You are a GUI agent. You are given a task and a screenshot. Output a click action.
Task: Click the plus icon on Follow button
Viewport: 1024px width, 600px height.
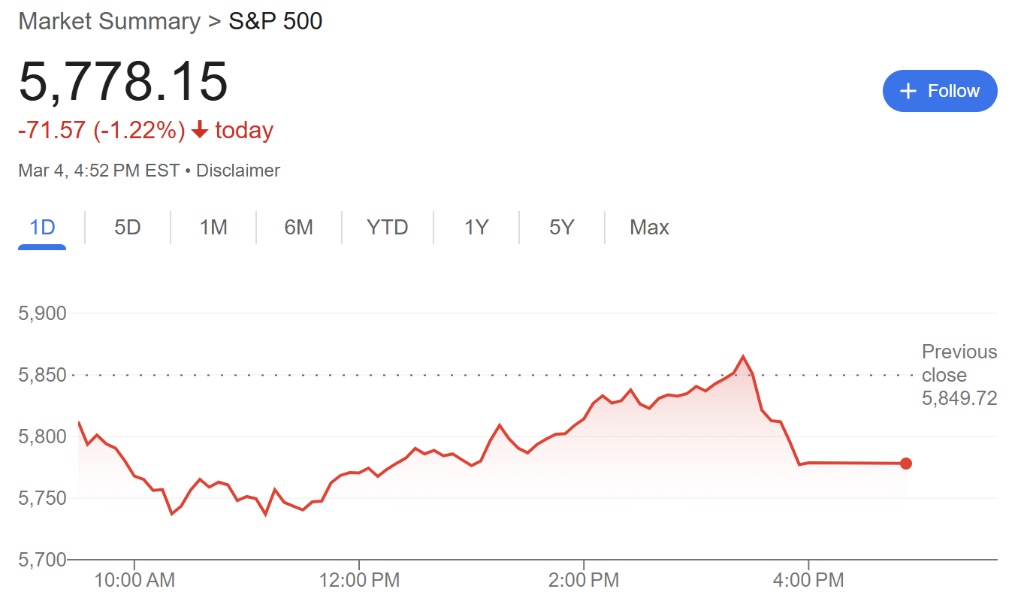(x=908, y=91)
